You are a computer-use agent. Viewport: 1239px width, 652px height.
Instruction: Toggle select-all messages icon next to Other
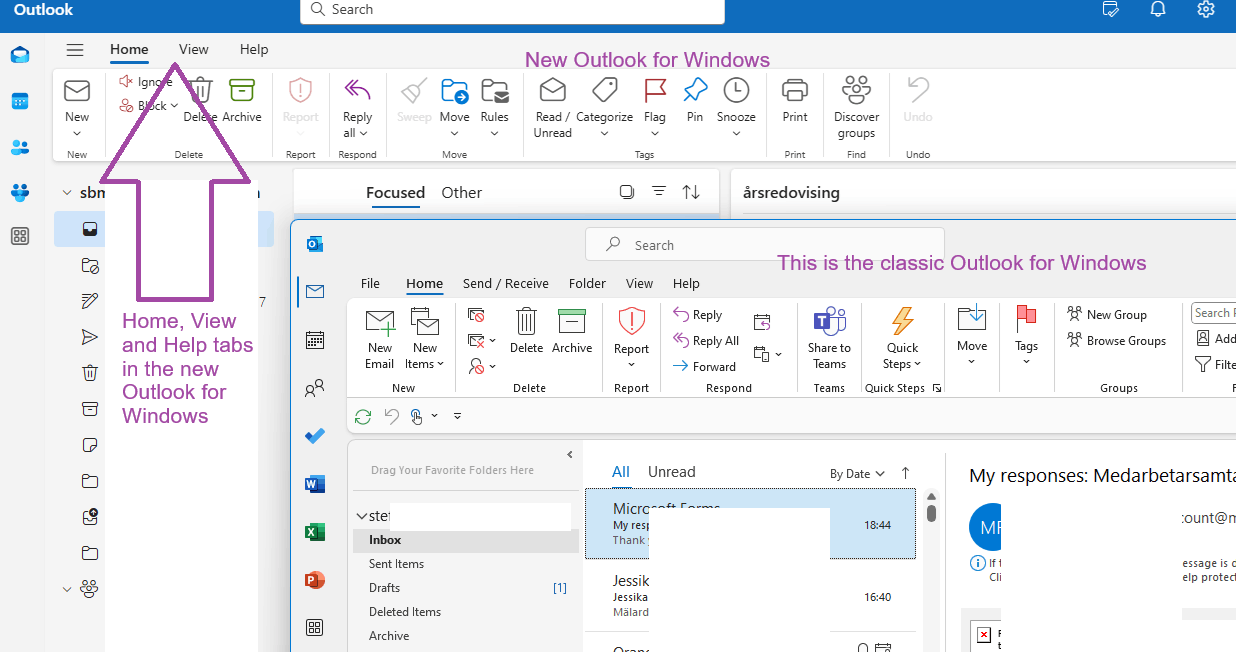626,192
